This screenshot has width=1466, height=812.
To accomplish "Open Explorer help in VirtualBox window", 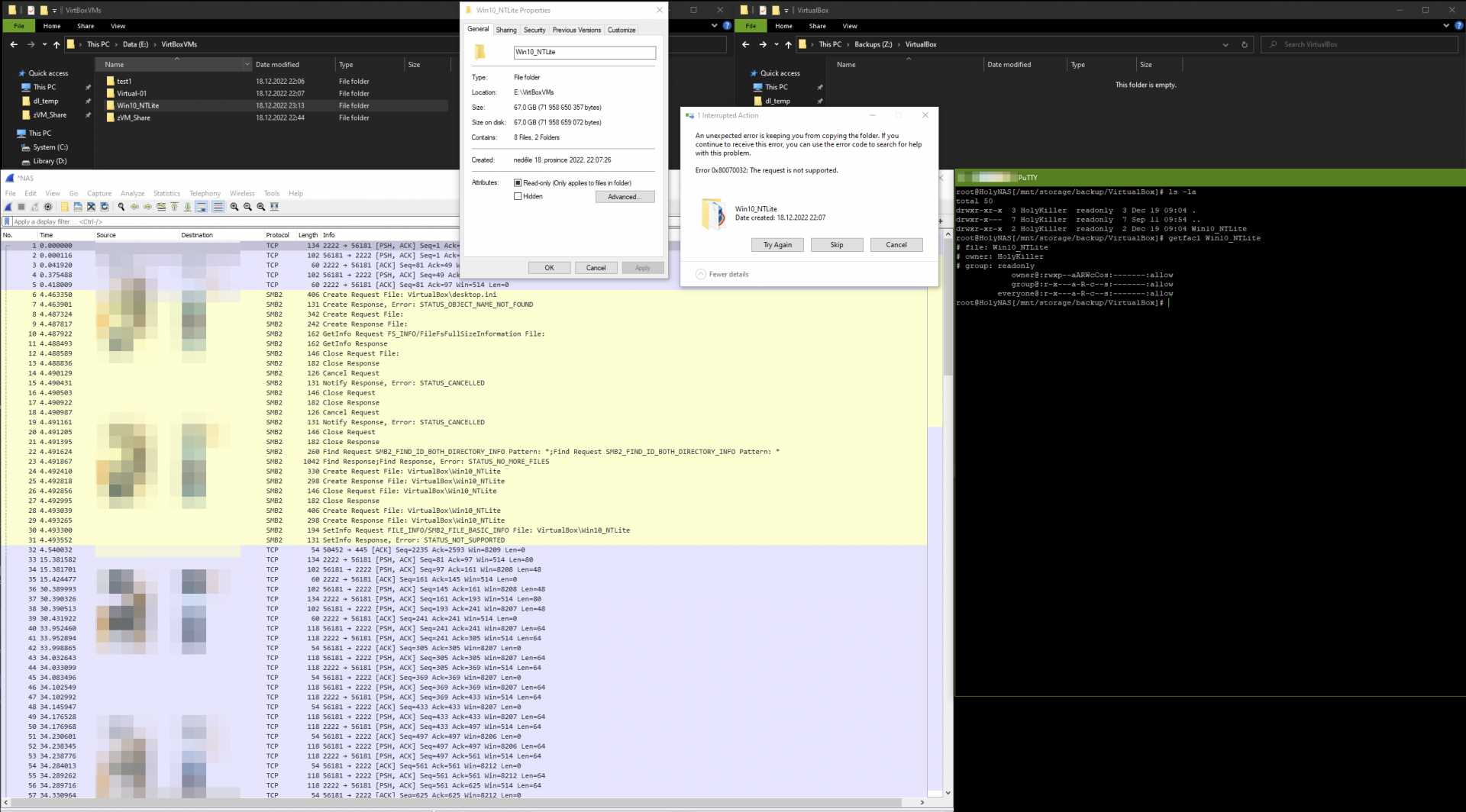I will 1458,25.
